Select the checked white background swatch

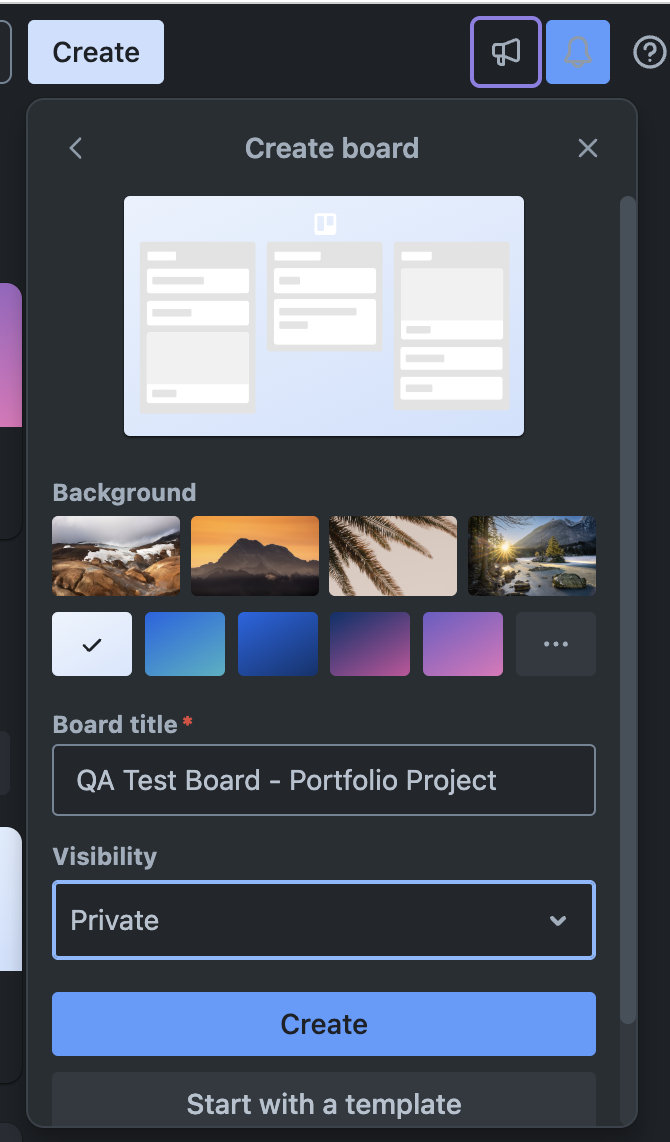pyautogui.click(x=92, y=644)
